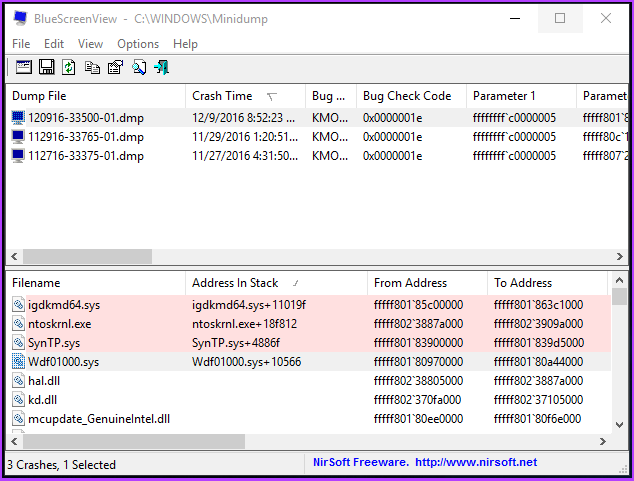Click the Copy Selected Items icon
The image size is (634, 481).
click(x=92, y=67)
